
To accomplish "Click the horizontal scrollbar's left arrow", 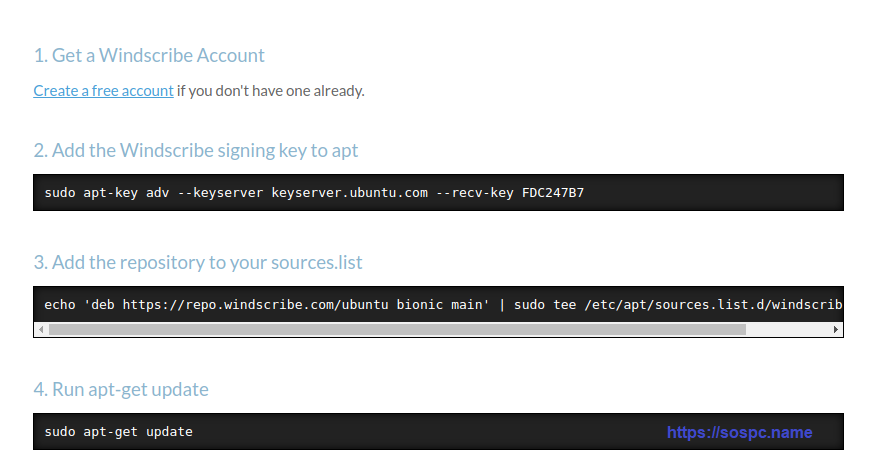I will 40,329.
